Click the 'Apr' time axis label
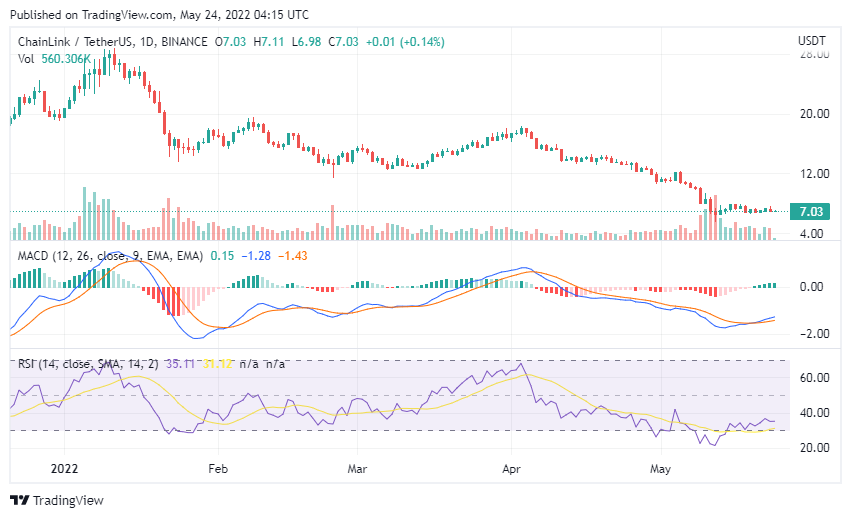The height and width of the screenshot is (518, 851). point(511,469)
